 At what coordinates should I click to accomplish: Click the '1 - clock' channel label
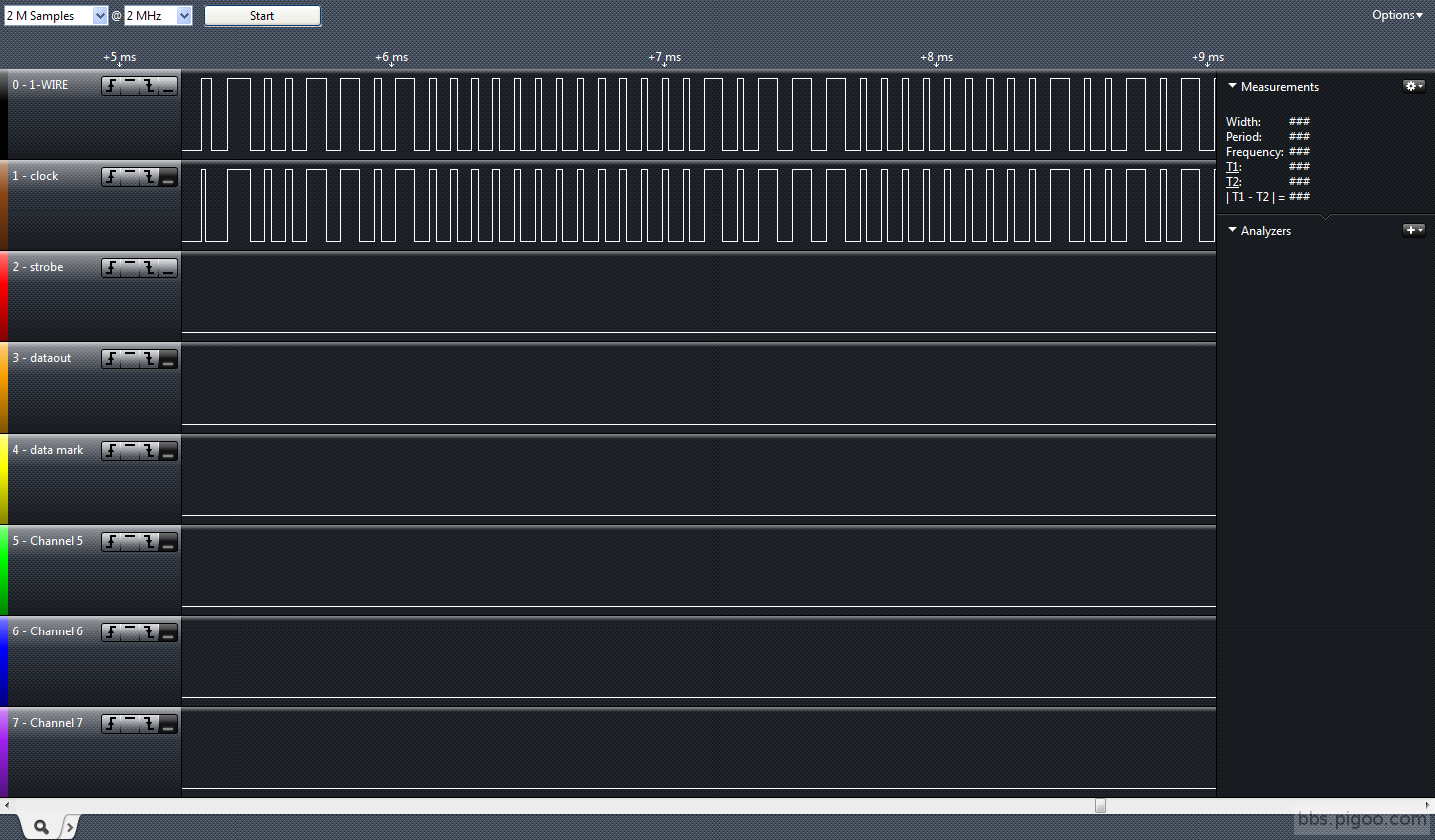[35, 176]
